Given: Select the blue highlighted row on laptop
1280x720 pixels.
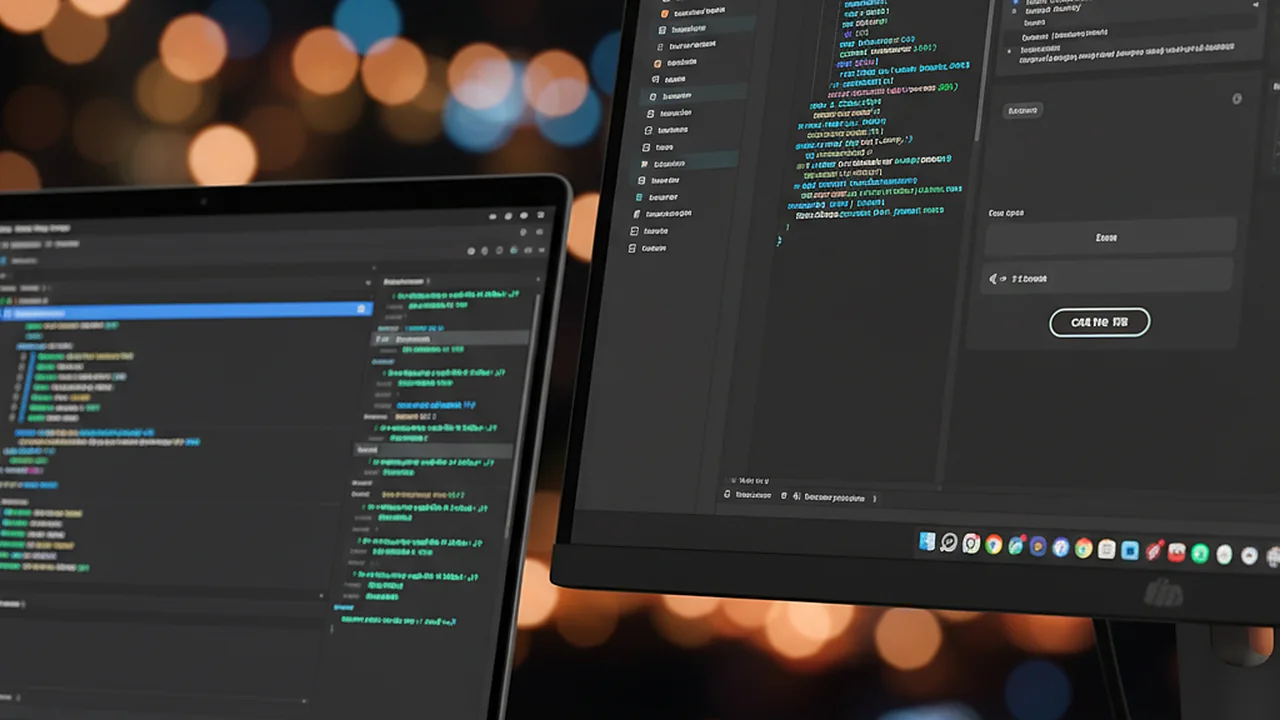Looking at the screenshot, I should [x=186, y=311].
